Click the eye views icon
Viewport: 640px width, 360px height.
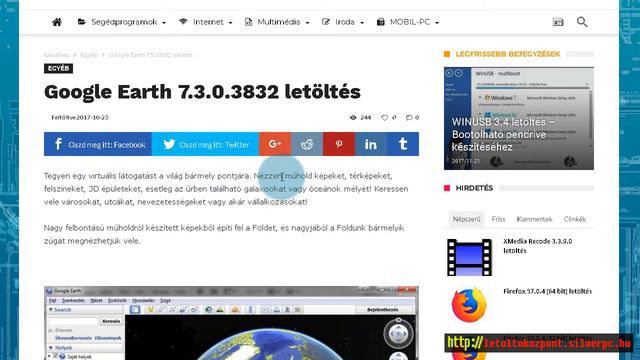pyautogui.click(x=353, y=118)
